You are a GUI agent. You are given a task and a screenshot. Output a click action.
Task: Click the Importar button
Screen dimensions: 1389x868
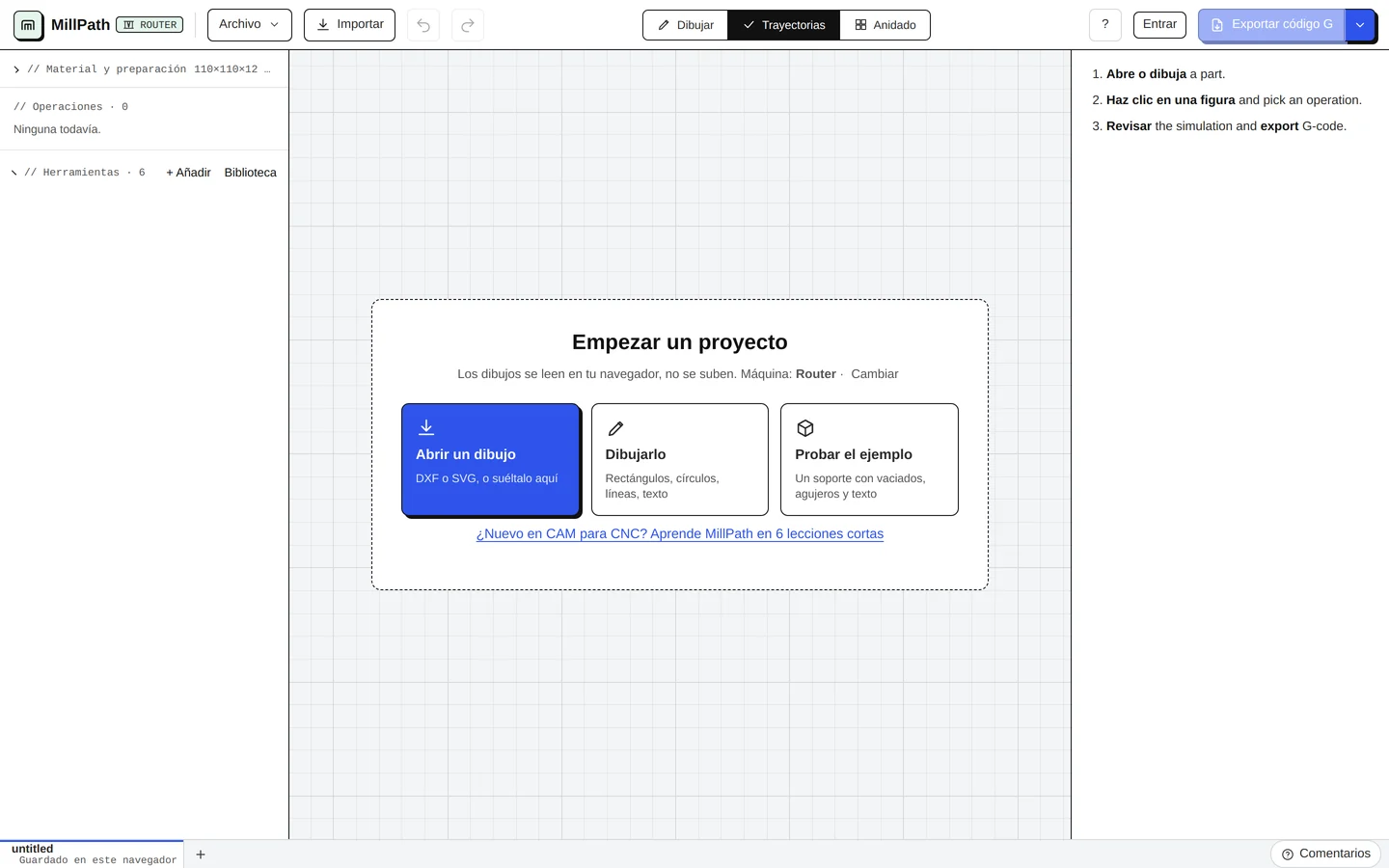coord(349,25)
